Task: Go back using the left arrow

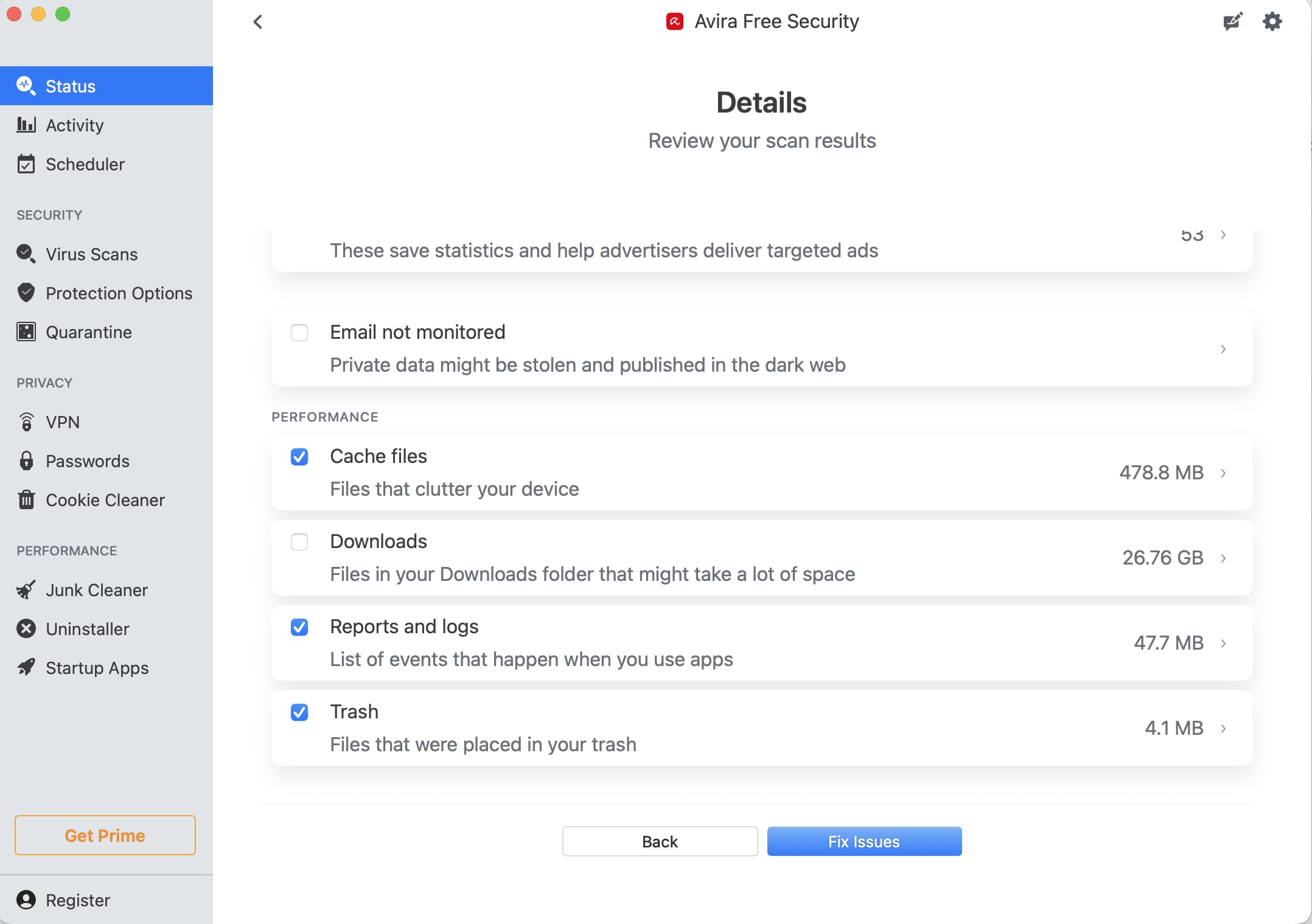Action: coord(258,22)
